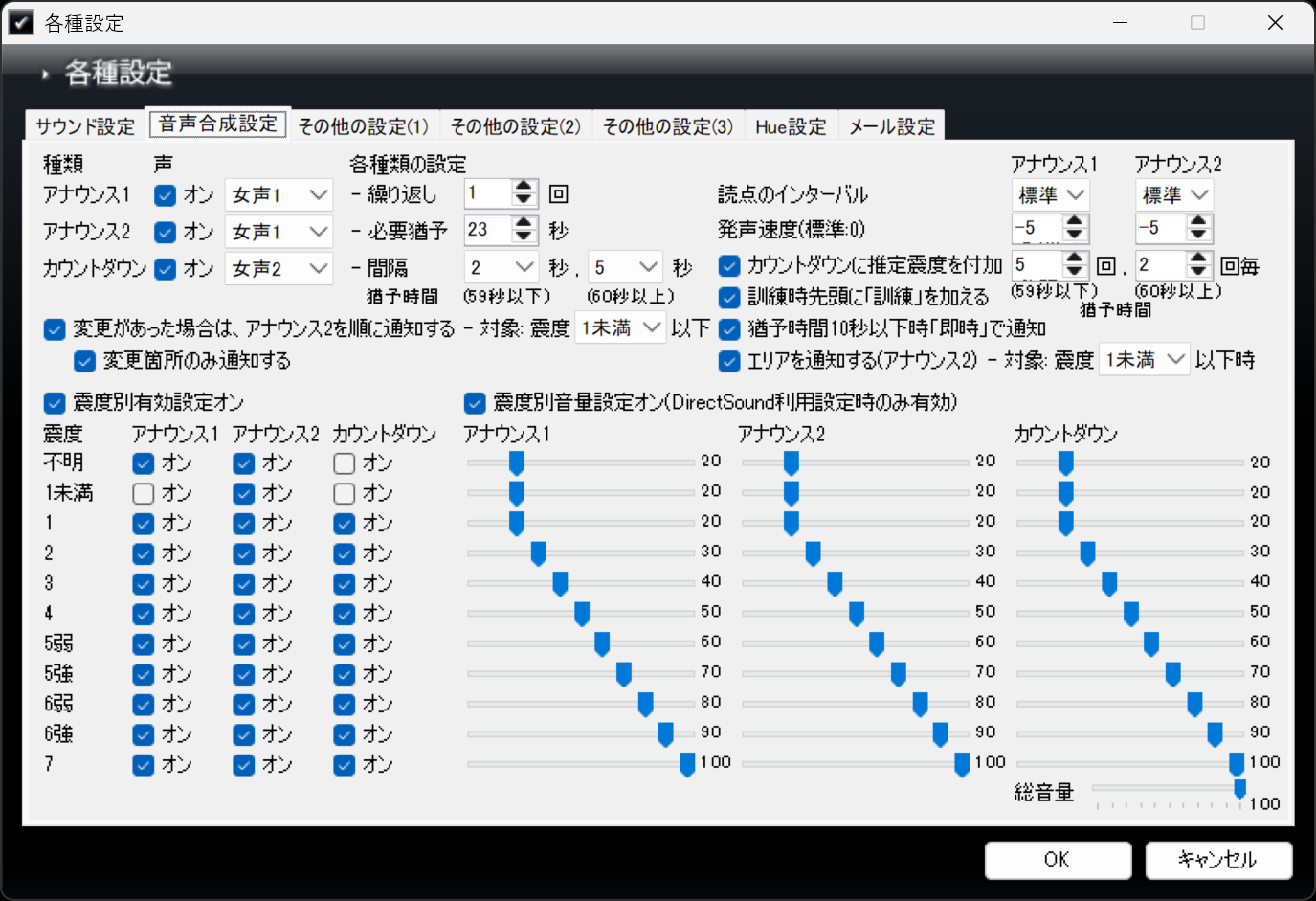Open the Hue設定 tab
This screenshot has width=1316, height=901.
tap(790, 126)
